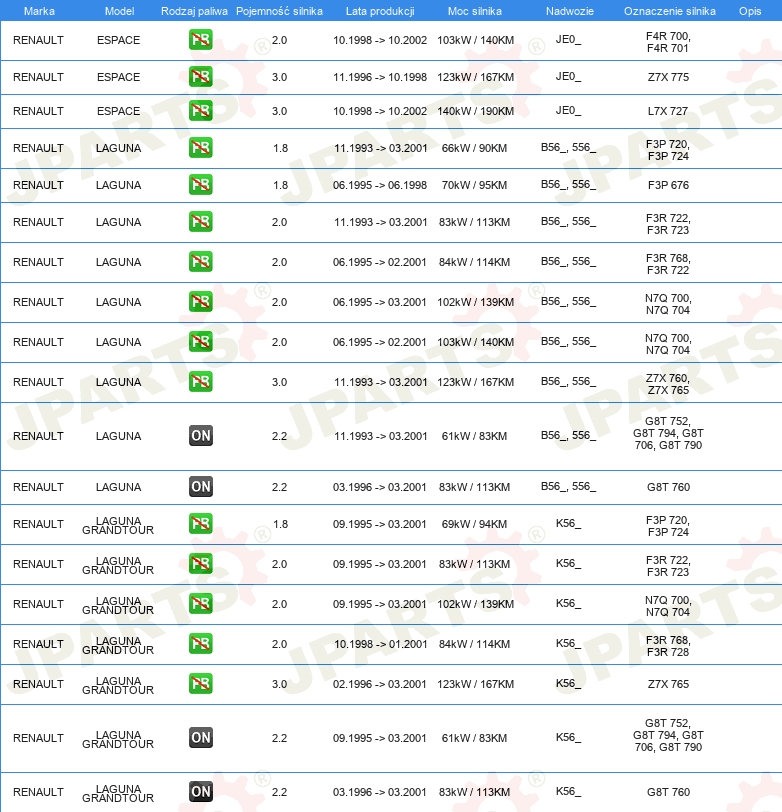782x812 pixels.
Task: Click ON diesel icon in Laguna 61kW / 83KM row
Action: click(x=201, y=436)
